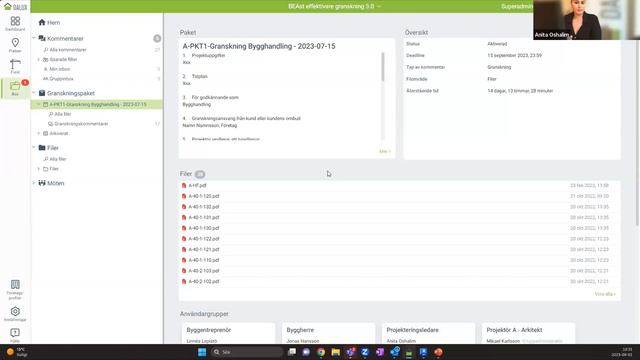The image size is (640, 360).
Task: Expand the Filer subfolder node
Action: pyautogui.click(x=39, y=169)
